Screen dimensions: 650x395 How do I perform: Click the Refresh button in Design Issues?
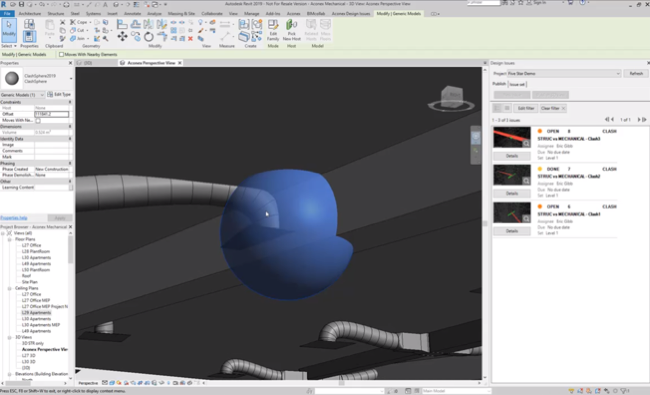point(636,73)
